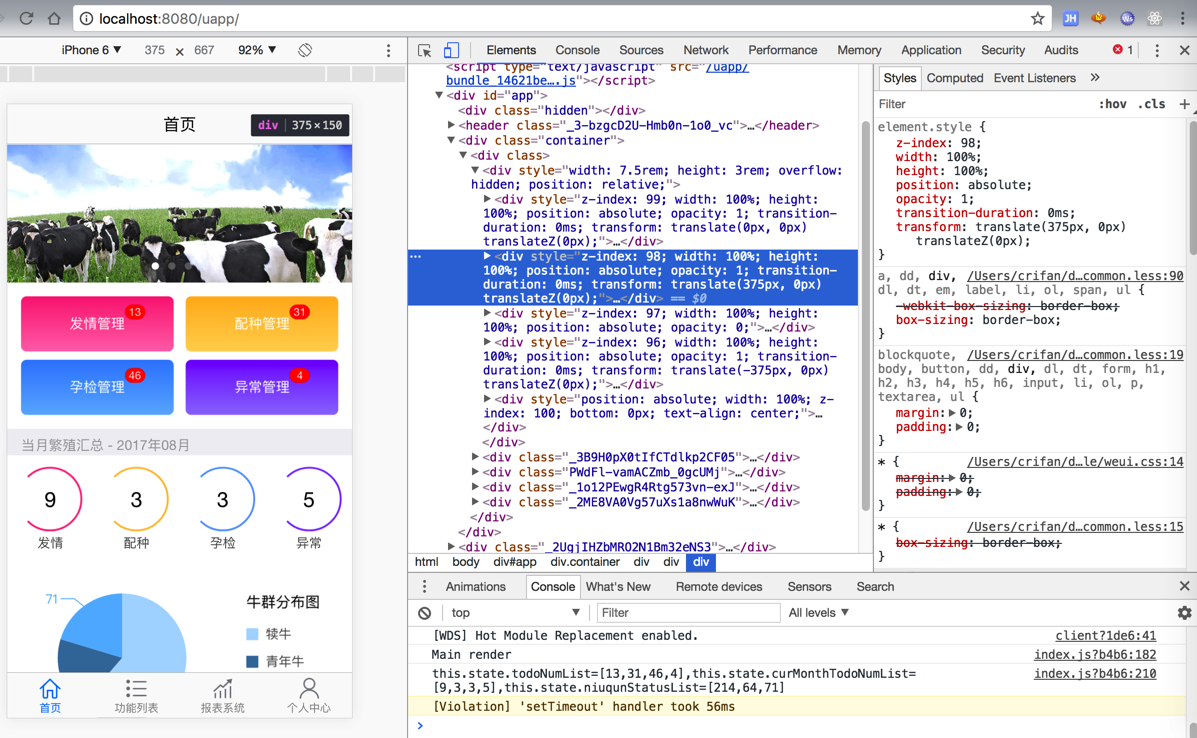
Task: Tap the 首页 home icon in bottom nav
Action: click(50, 695)
